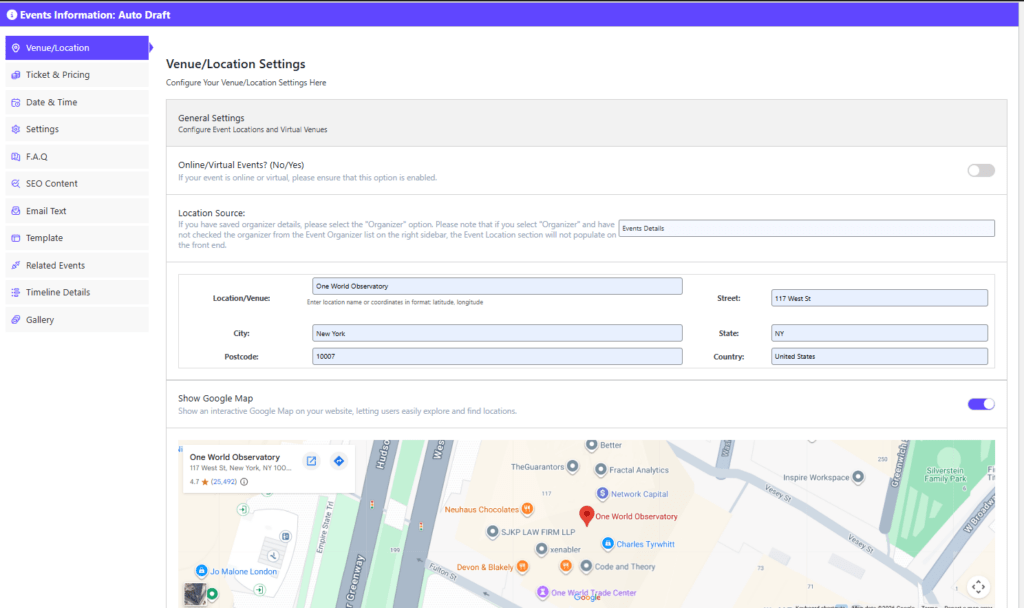Click the One World Trade Center purple marker

pyautogui.click(x=542, y=592)
